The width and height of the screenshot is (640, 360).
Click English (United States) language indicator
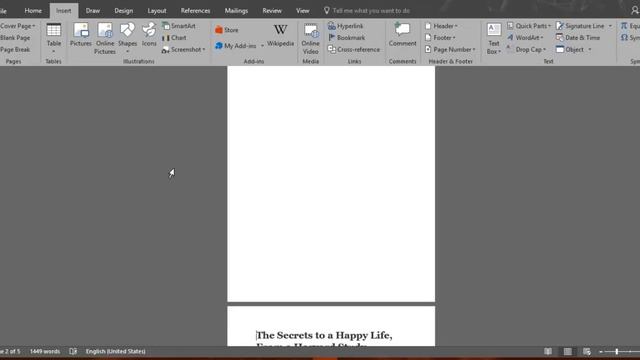tap(116, 351)
